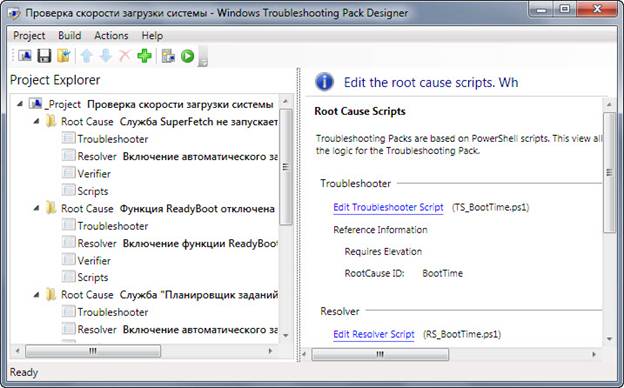The height and width of the screenshot is (388, 624).
Task: Select Troubleshooter under SuperFetch root cause
Action: [113, 139]
